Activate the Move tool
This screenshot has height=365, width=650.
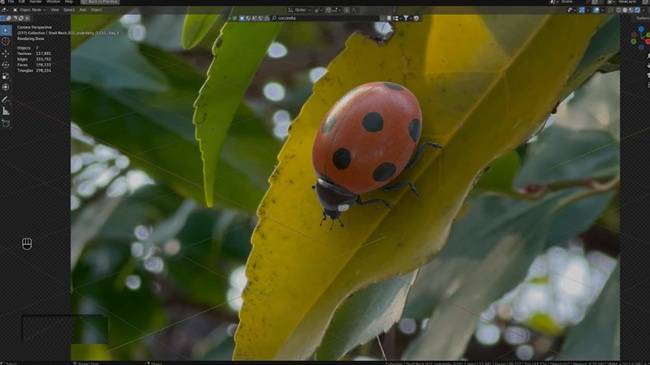point(5,54)
